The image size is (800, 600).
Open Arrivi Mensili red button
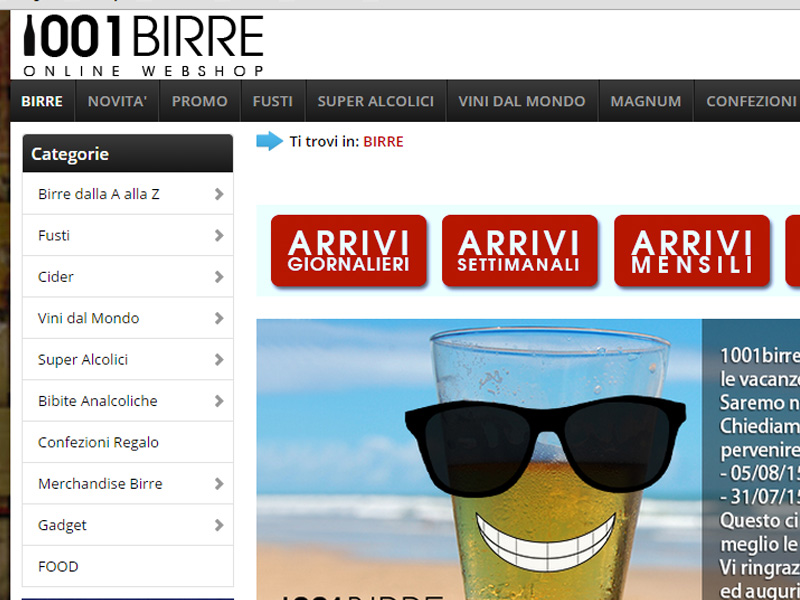pos(692,251)
